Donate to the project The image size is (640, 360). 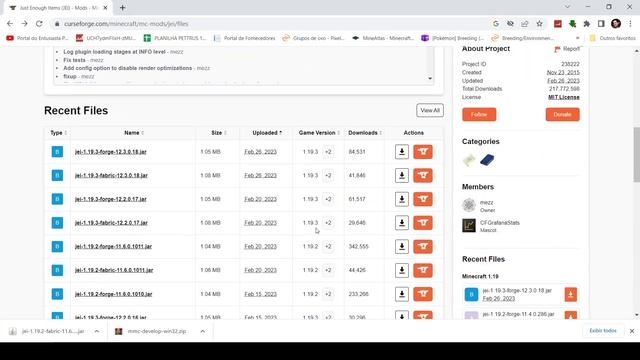tap(562, 114)
